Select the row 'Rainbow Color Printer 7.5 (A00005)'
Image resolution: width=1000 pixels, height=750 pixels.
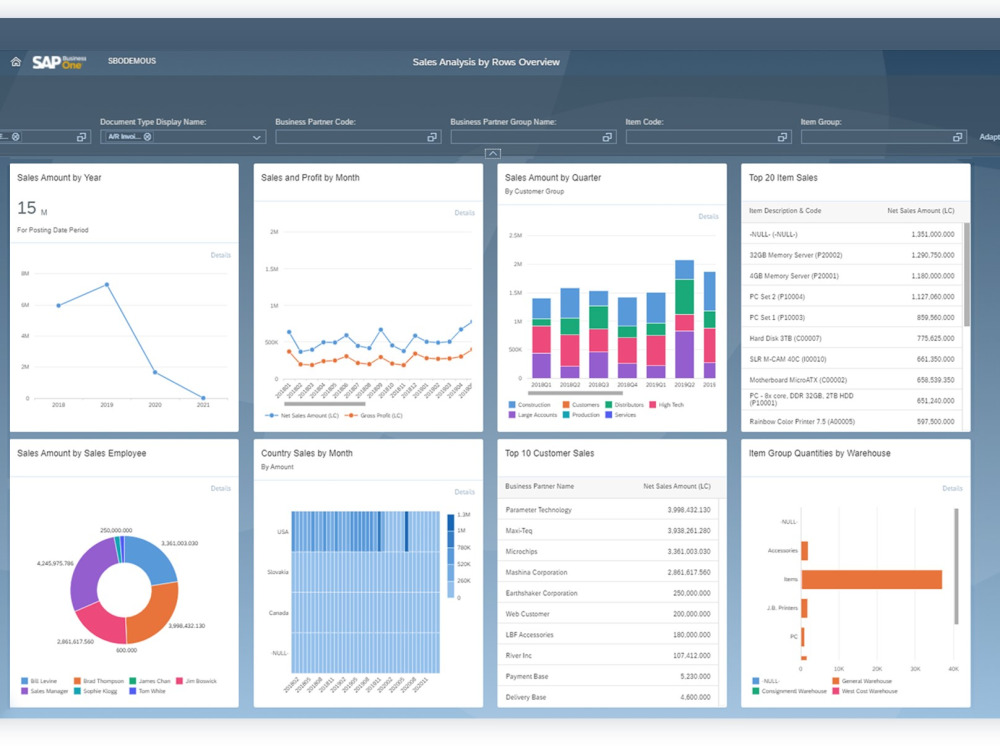click(x=852, y=422)
